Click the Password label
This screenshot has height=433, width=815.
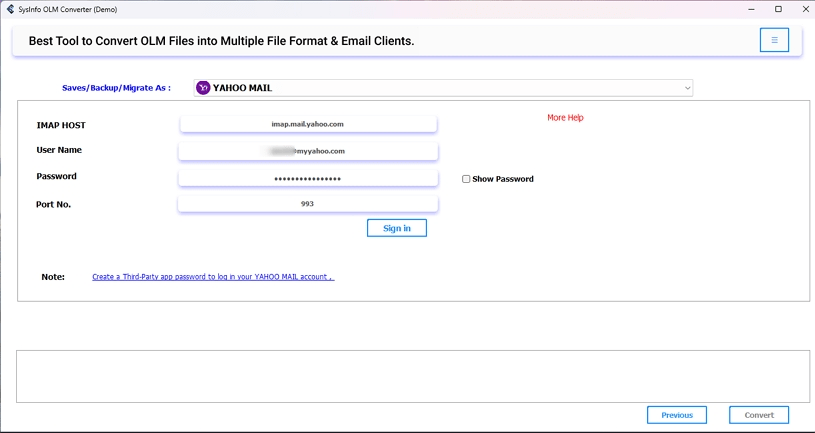[56, 176]
